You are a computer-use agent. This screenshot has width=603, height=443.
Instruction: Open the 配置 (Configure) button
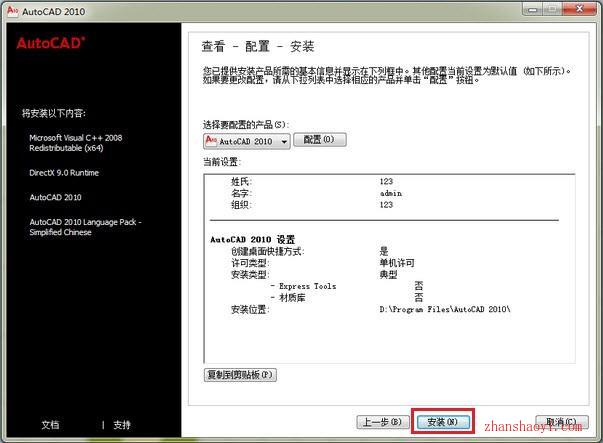click(x=320, y=140)
